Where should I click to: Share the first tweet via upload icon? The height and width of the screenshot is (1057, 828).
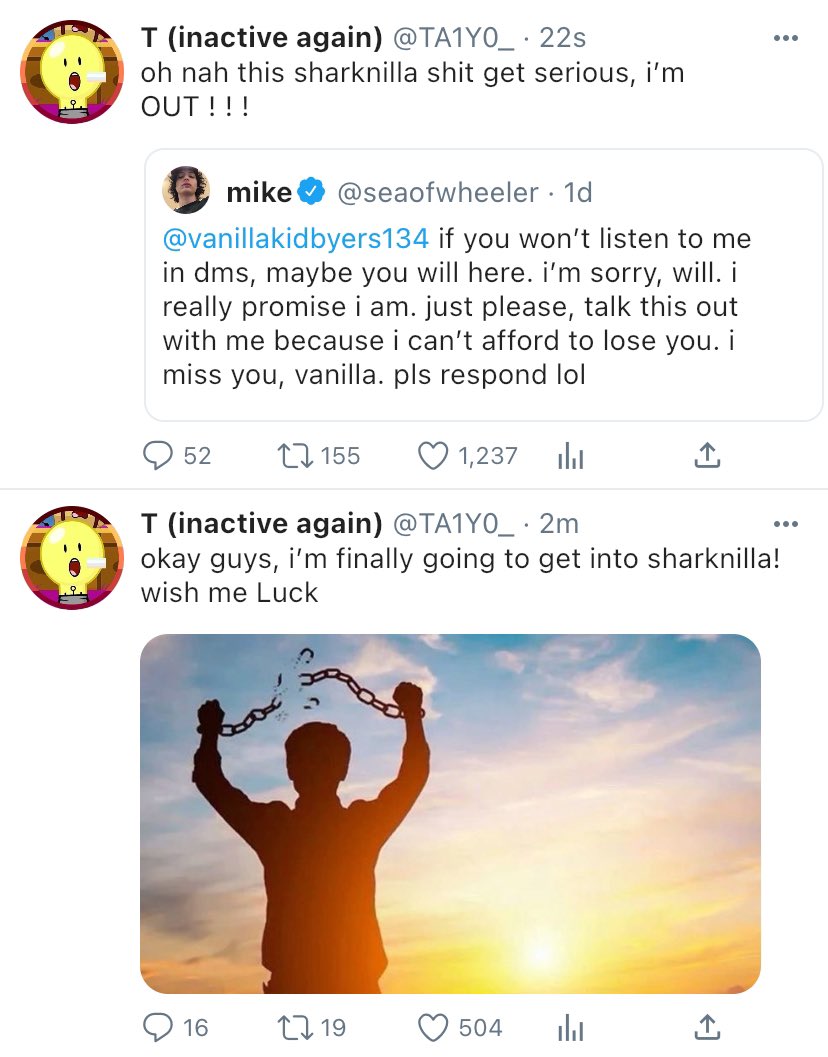coord(706,456)
